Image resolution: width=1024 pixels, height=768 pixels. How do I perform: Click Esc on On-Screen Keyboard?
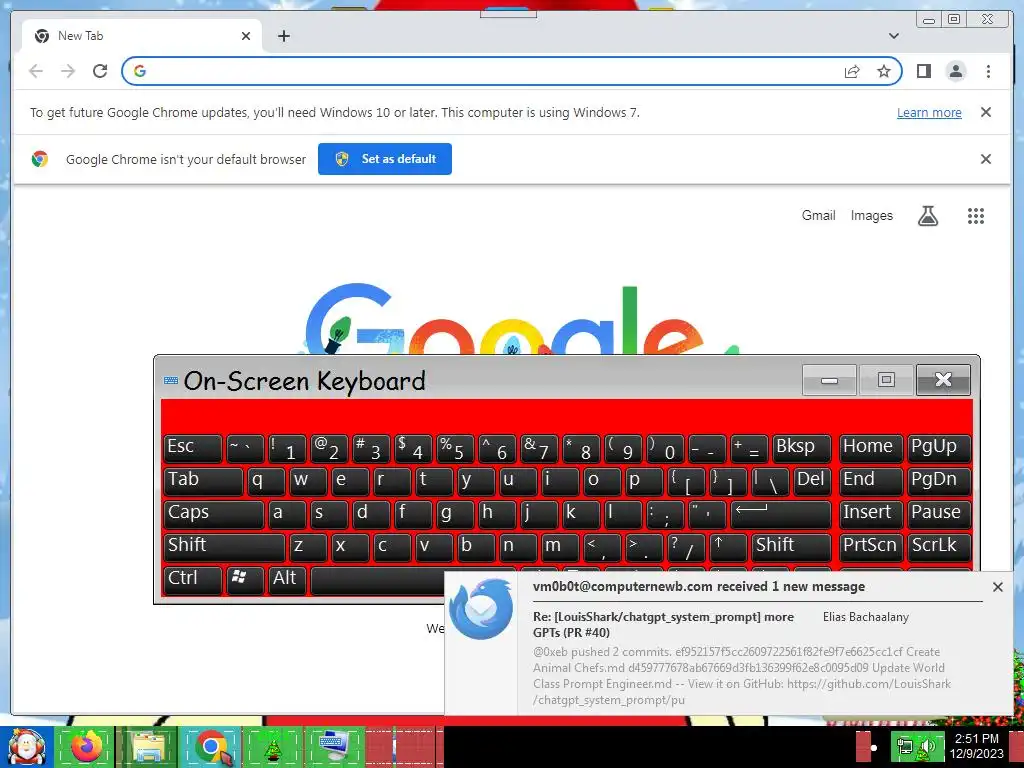pyautogui.click(x=193, y=448)
